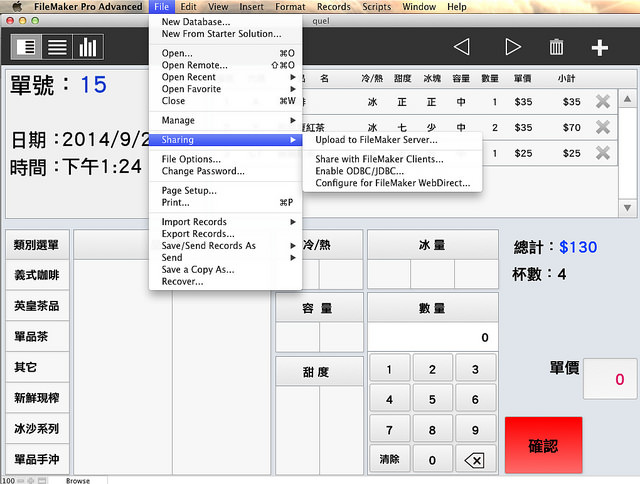Switch to list view icon
The image size is (640, 484).
pyautogui.click(x=57, y=47)
